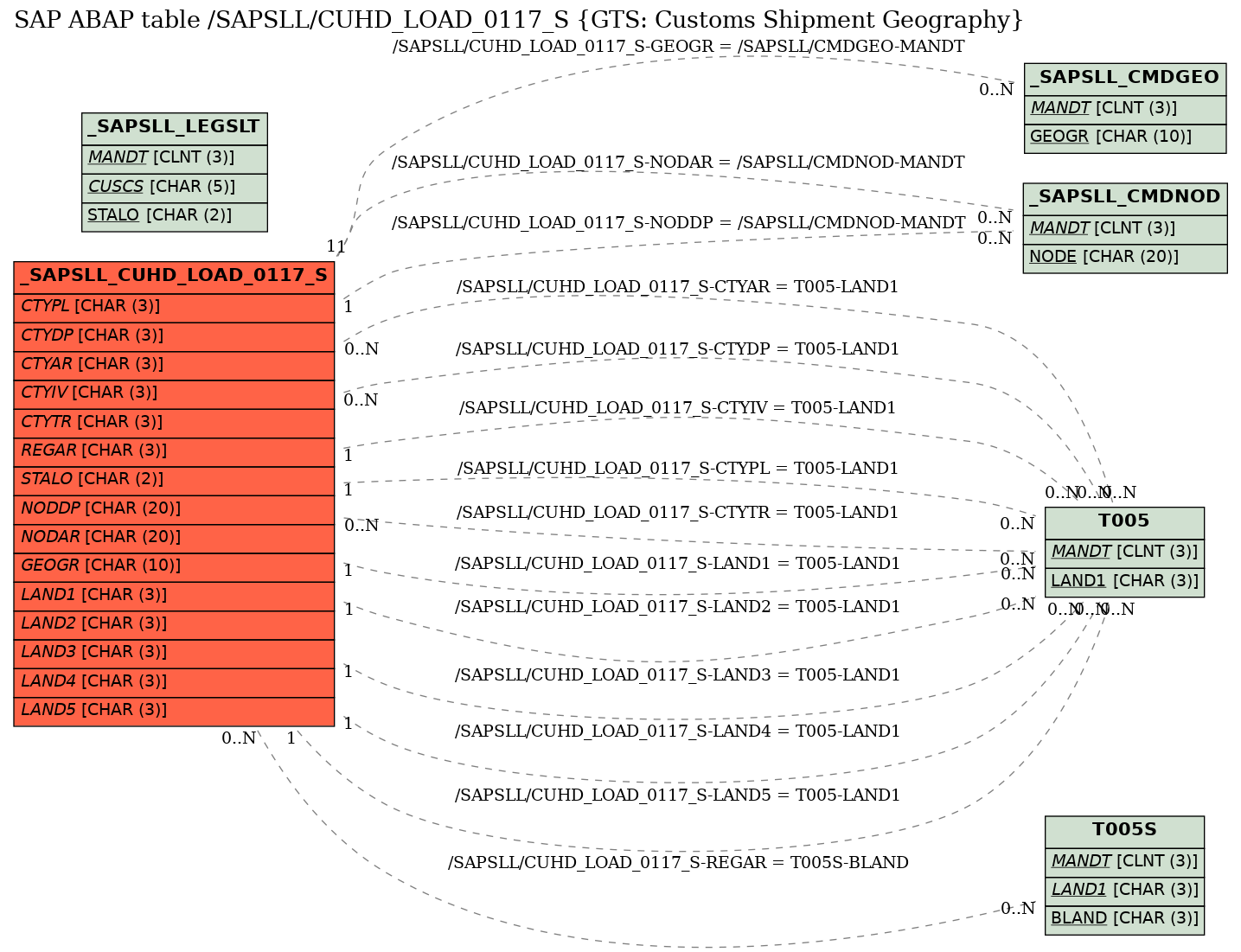Click the CTYTR = T005-LAND1 relation label
Viewport: 1241px width, 952px height.
tap(678, 513)
